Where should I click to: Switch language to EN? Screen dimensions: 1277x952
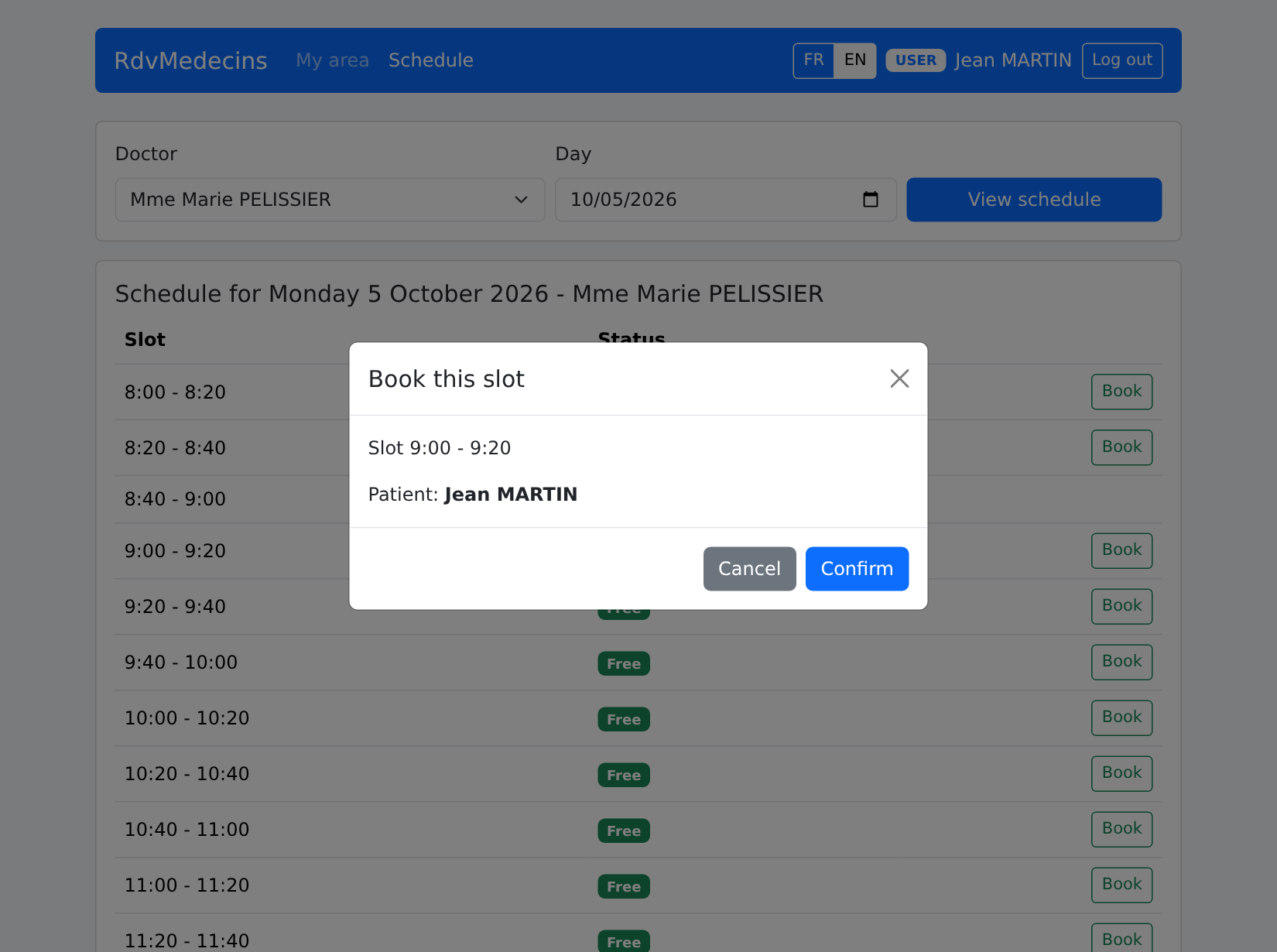(x=855, y=60)
